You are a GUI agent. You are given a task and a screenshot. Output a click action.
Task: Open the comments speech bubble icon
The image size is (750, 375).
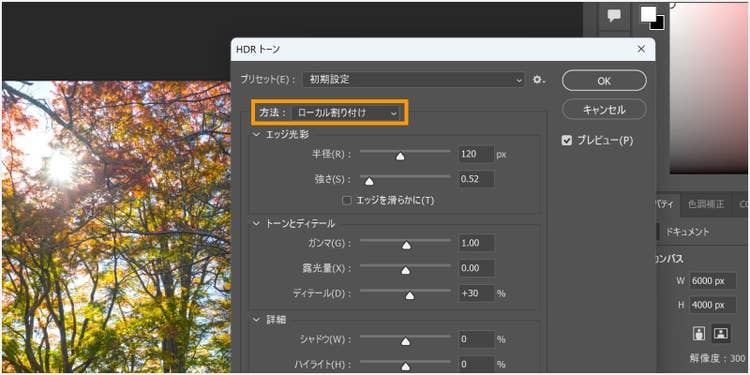(x=614, y=16)
